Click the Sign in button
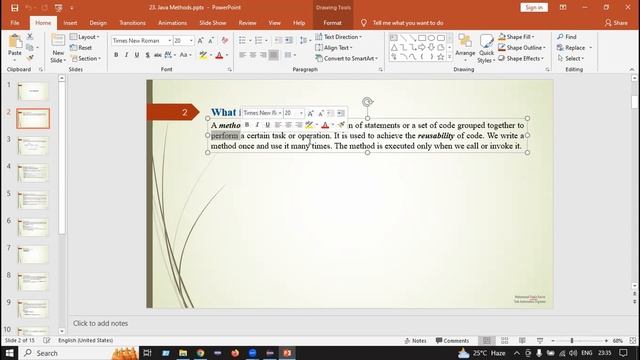The image size is (640, 360). tap(534, 7)
